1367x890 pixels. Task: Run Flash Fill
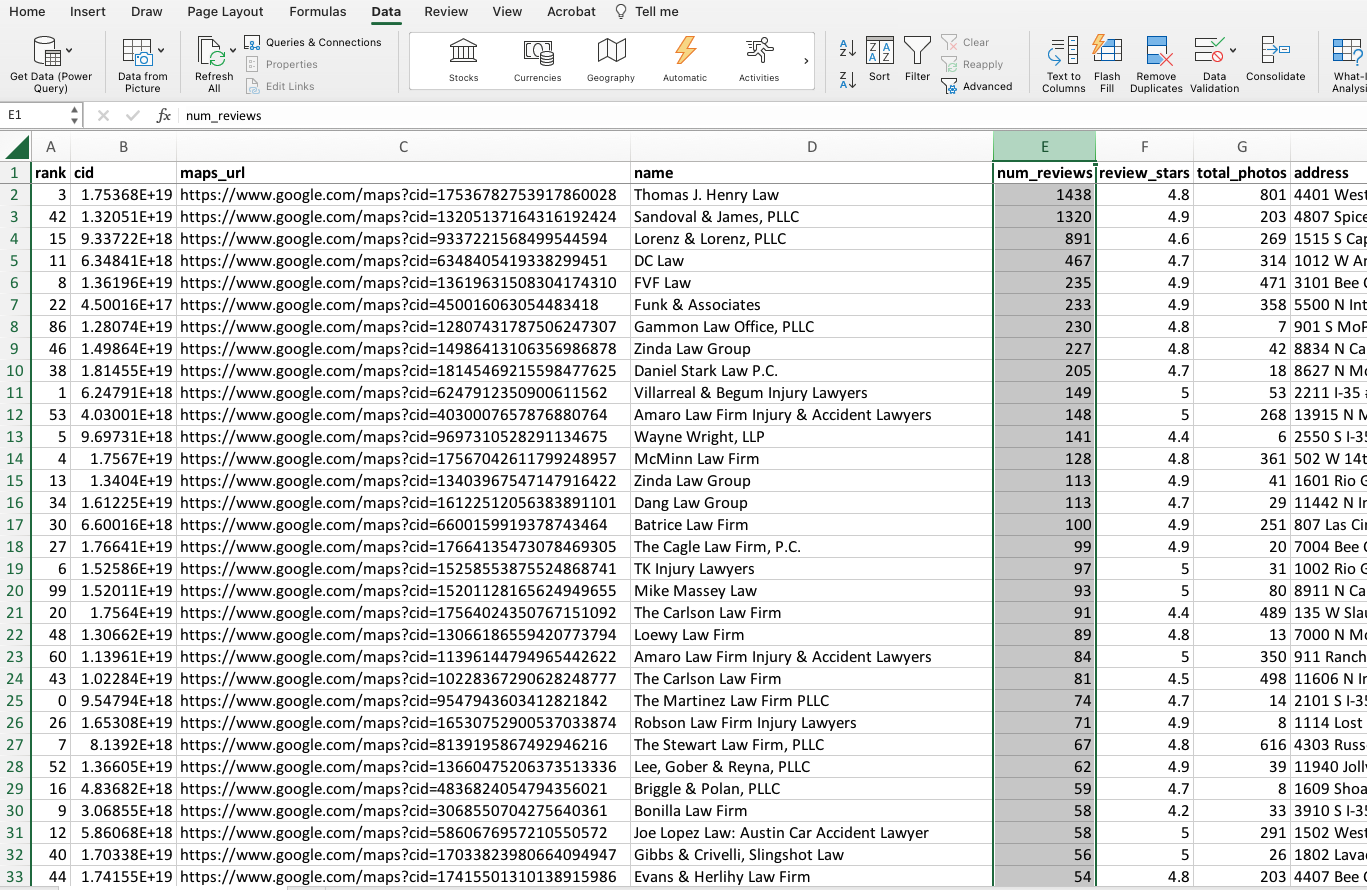[x=1107, y=52]
